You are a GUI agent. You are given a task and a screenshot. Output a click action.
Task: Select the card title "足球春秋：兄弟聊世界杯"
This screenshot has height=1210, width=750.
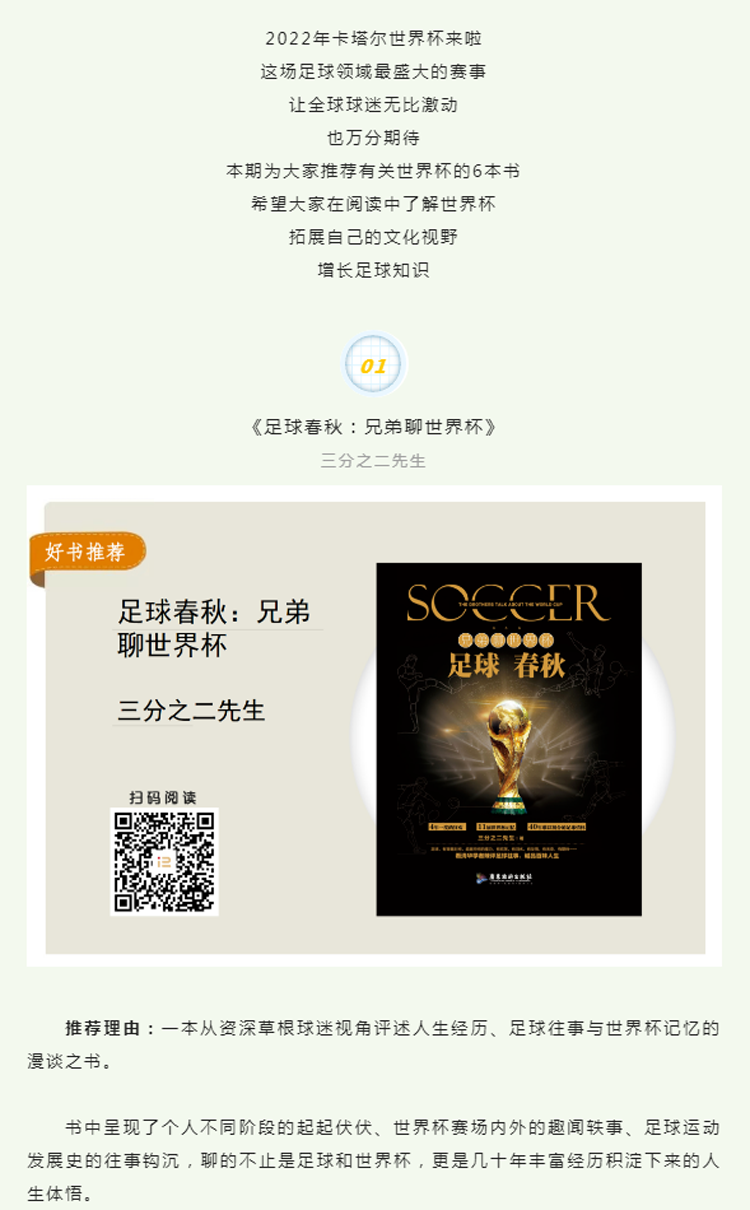[x=215, y=628]
